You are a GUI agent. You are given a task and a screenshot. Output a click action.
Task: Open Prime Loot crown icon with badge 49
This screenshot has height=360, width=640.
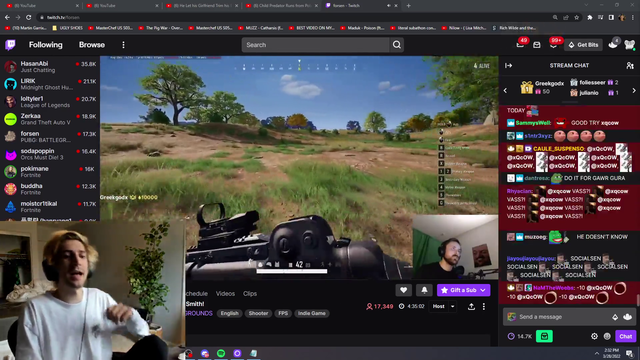click(x=520, y=45)
